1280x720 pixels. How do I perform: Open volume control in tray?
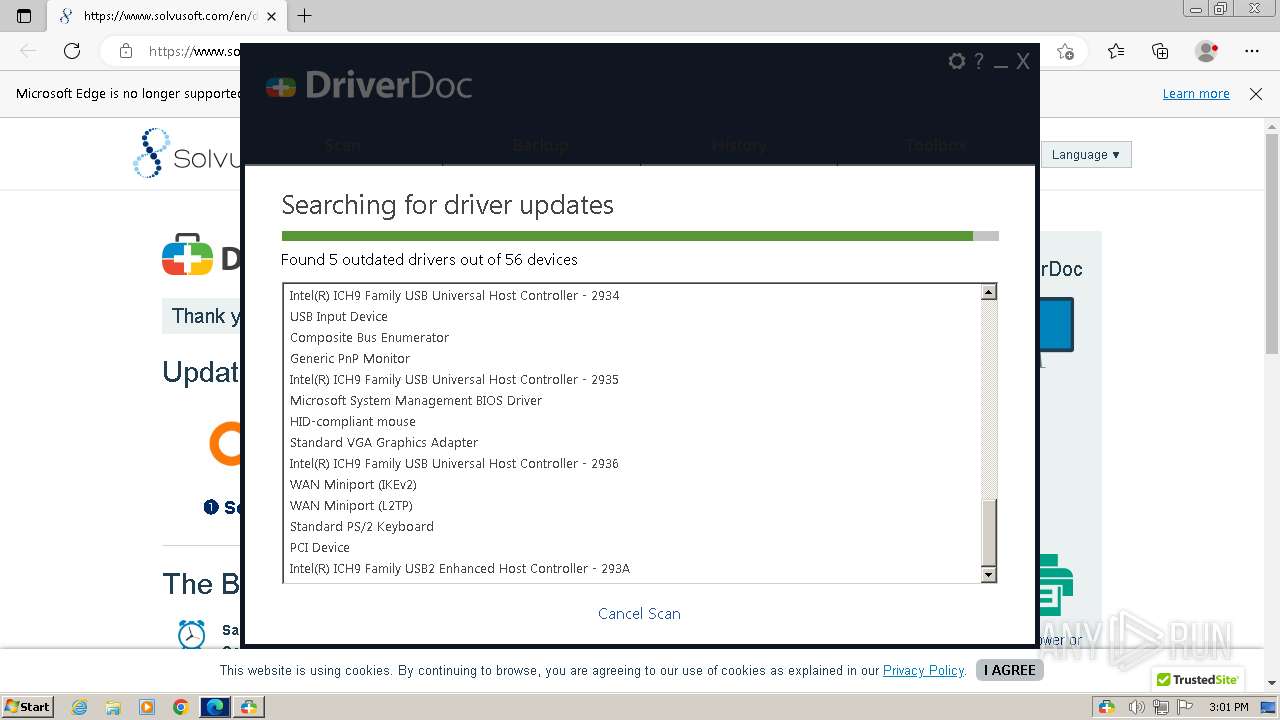point(1137,707)
